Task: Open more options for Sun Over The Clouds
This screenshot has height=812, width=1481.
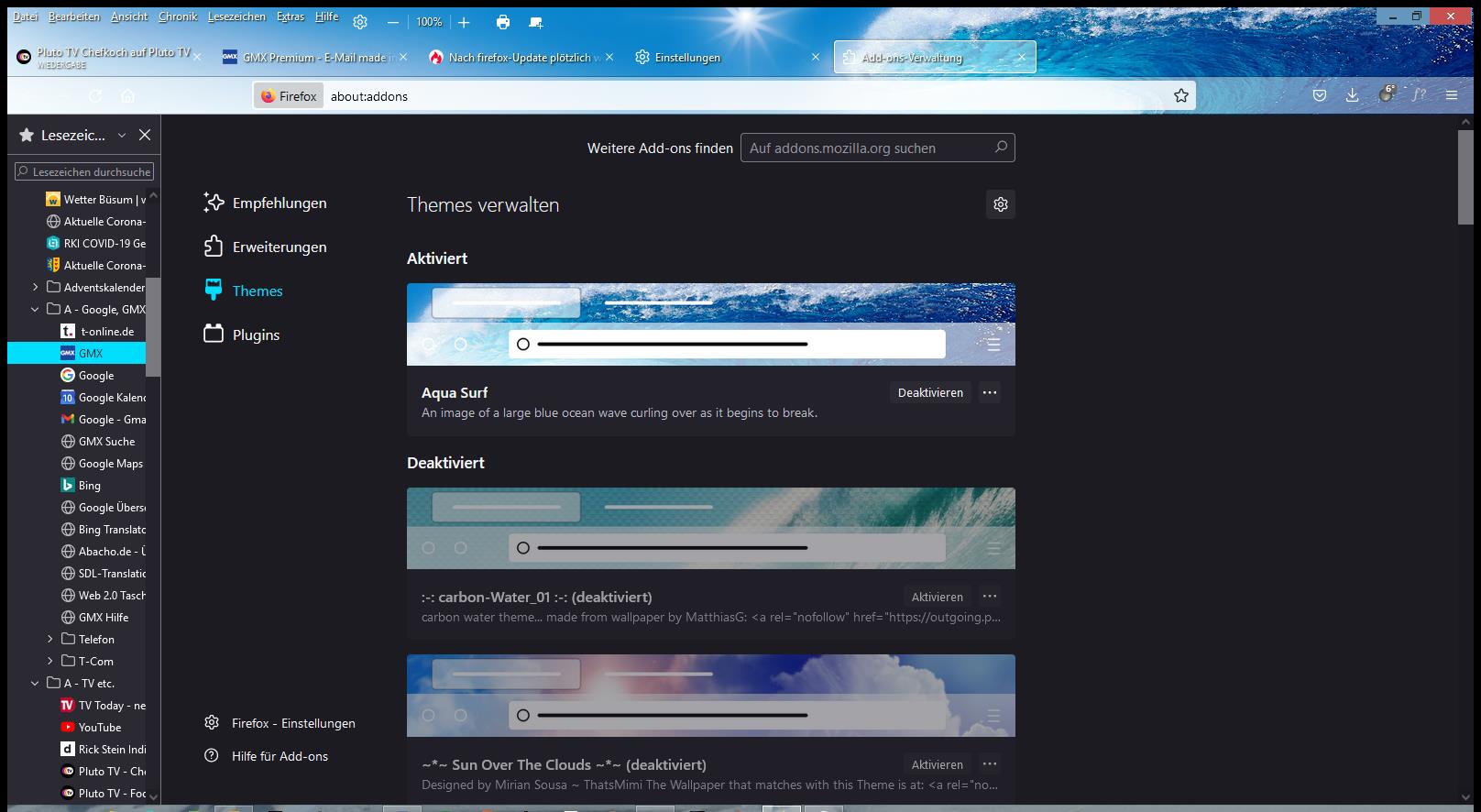Action: [990, 764]
